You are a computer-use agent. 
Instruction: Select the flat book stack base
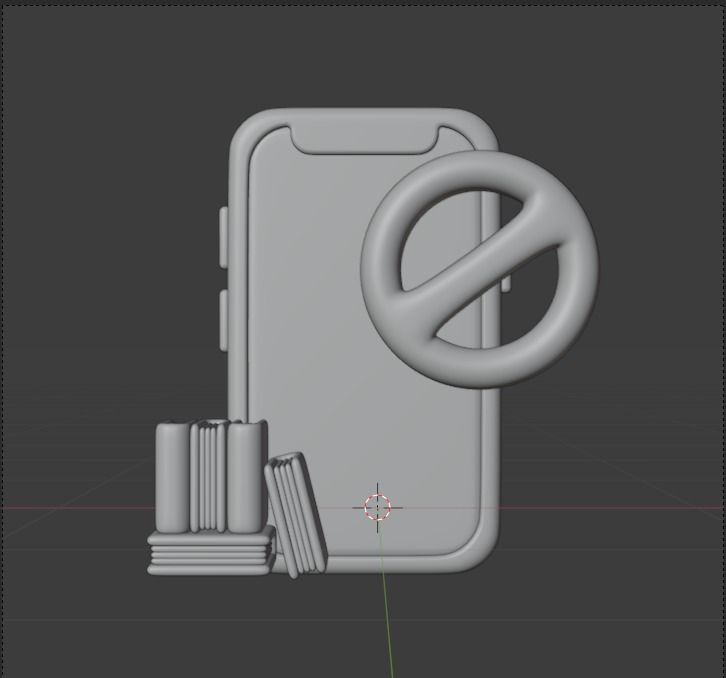click(211, 553)
